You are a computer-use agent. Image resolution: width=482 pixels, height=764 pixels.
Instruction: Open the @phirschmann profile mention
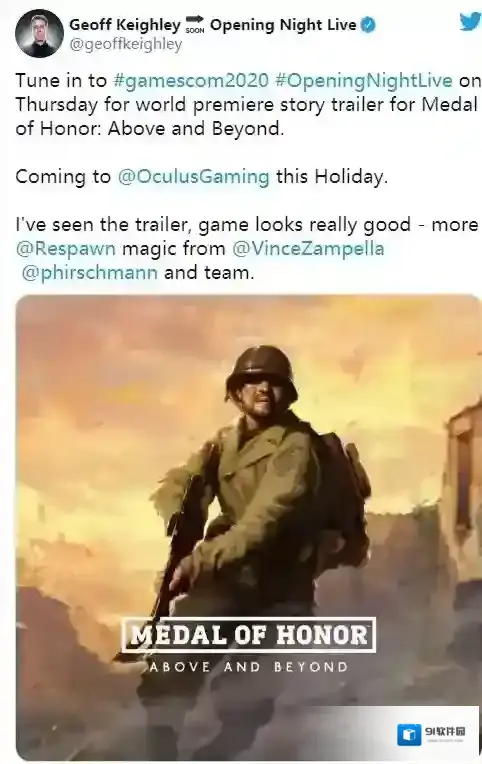(90, 272)
